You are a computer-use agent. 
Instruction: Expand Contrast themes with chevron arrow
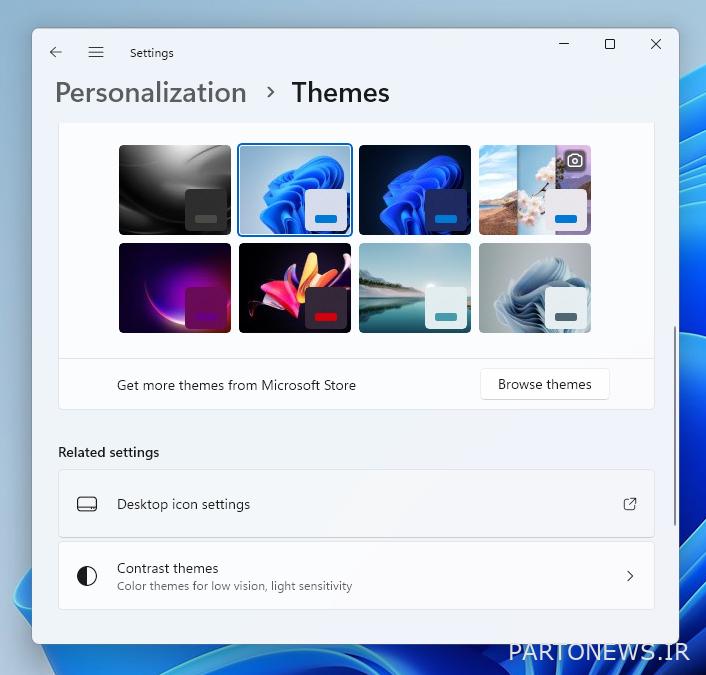(630, 576)
